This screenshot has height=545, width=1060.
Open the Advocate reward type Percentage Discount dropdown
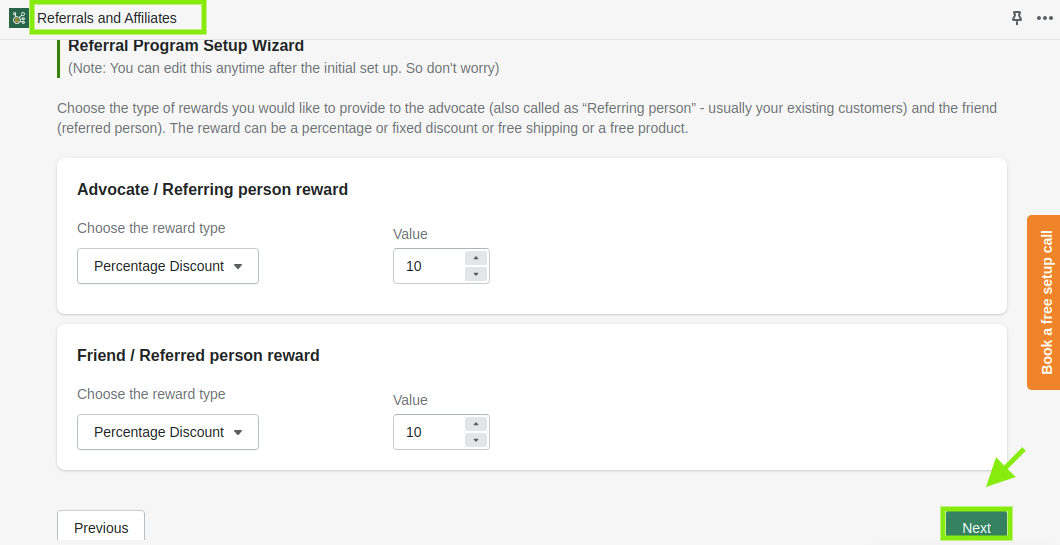[x=168, y=266]
